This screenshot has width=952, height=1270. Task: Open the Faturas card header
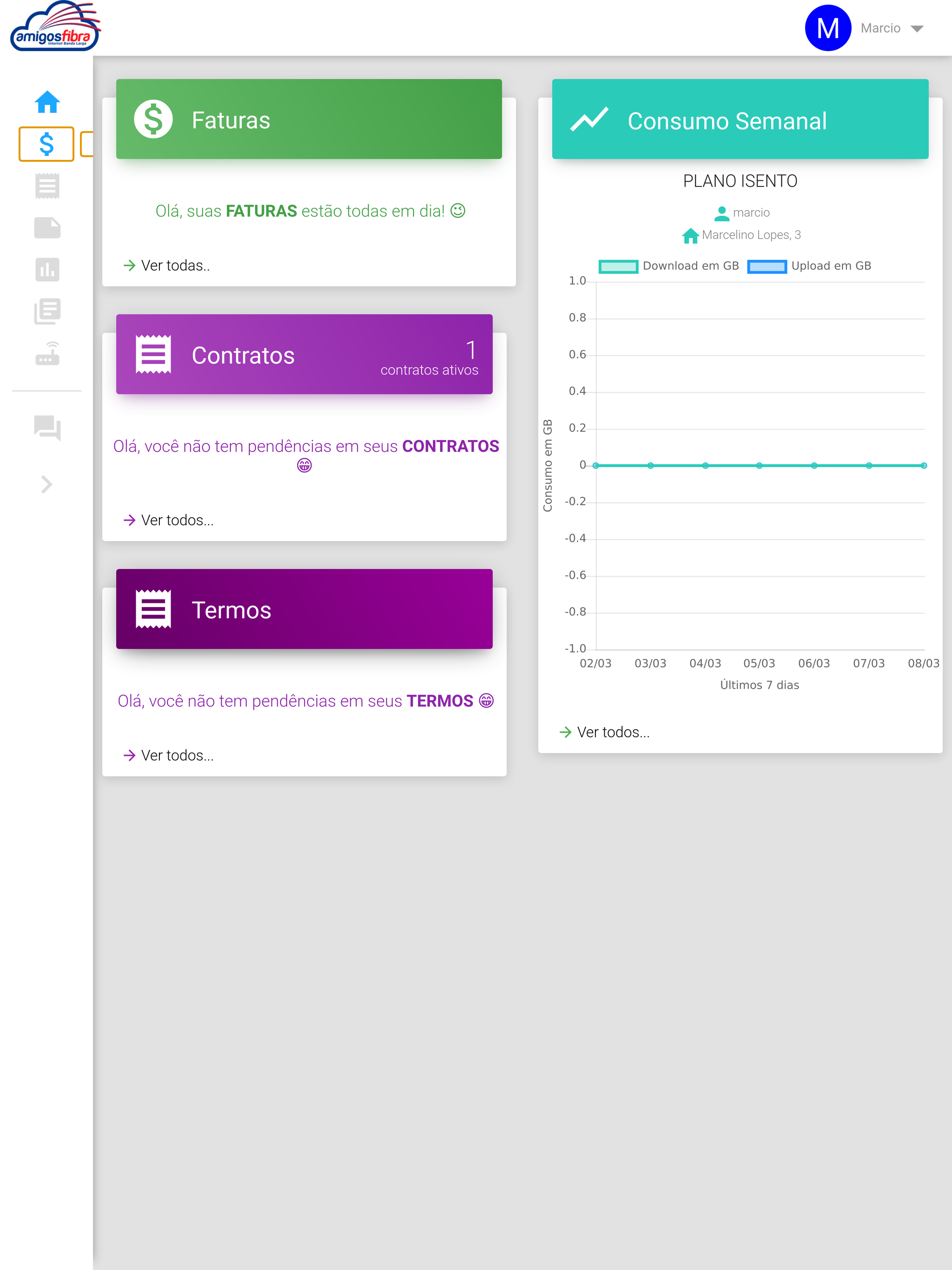pos(309,119)
